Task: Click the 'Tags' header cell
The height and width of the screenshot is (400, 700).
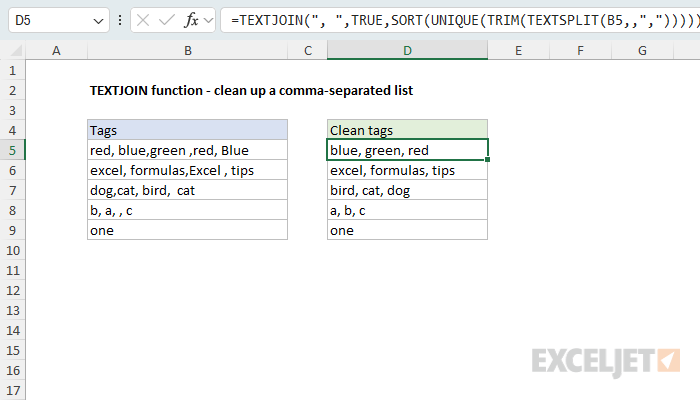Action: [188, 130]
